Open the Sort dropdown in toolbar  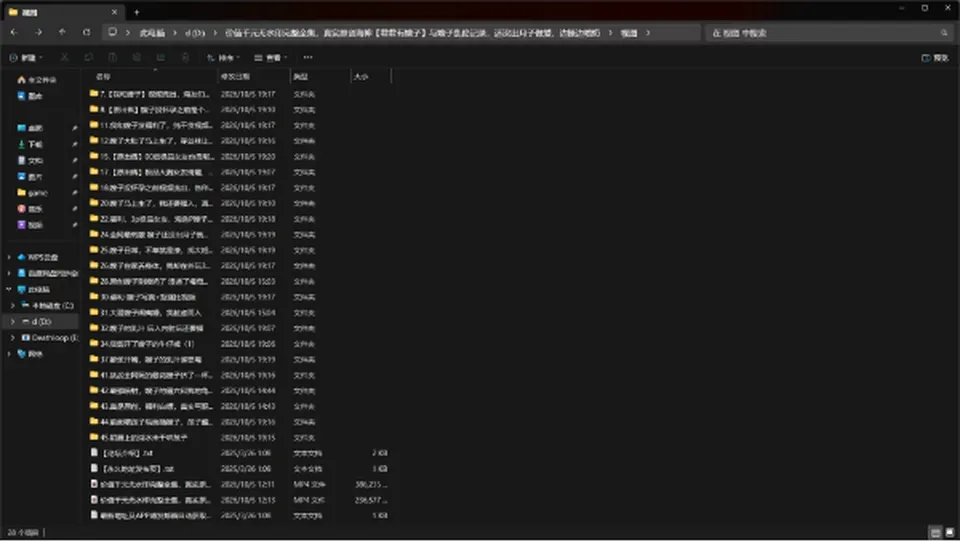tap(222, 58)
